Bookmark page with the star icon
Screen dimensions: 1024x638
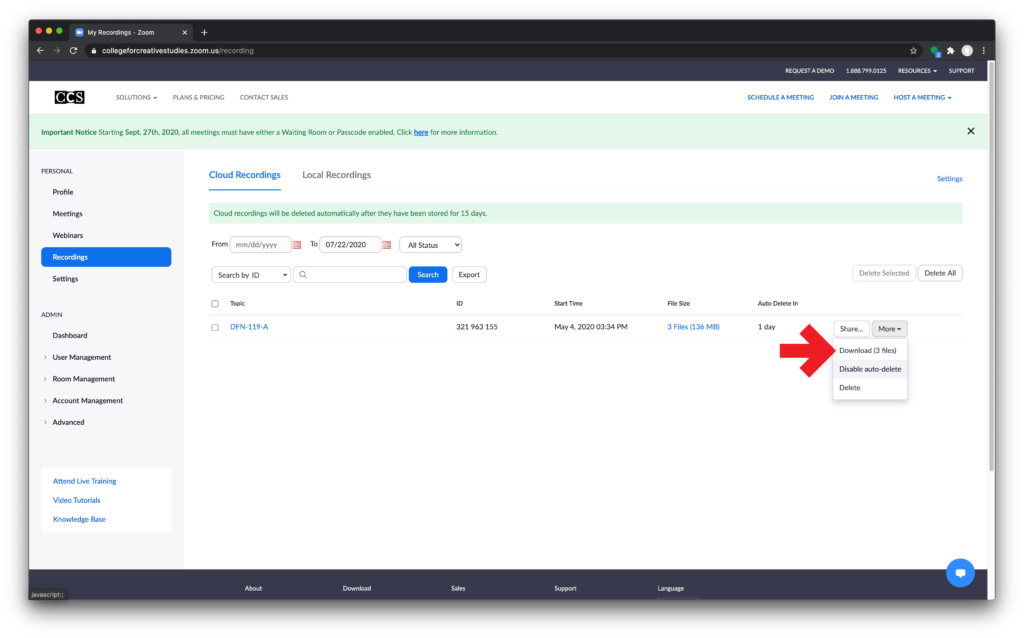tap(913, 51)
